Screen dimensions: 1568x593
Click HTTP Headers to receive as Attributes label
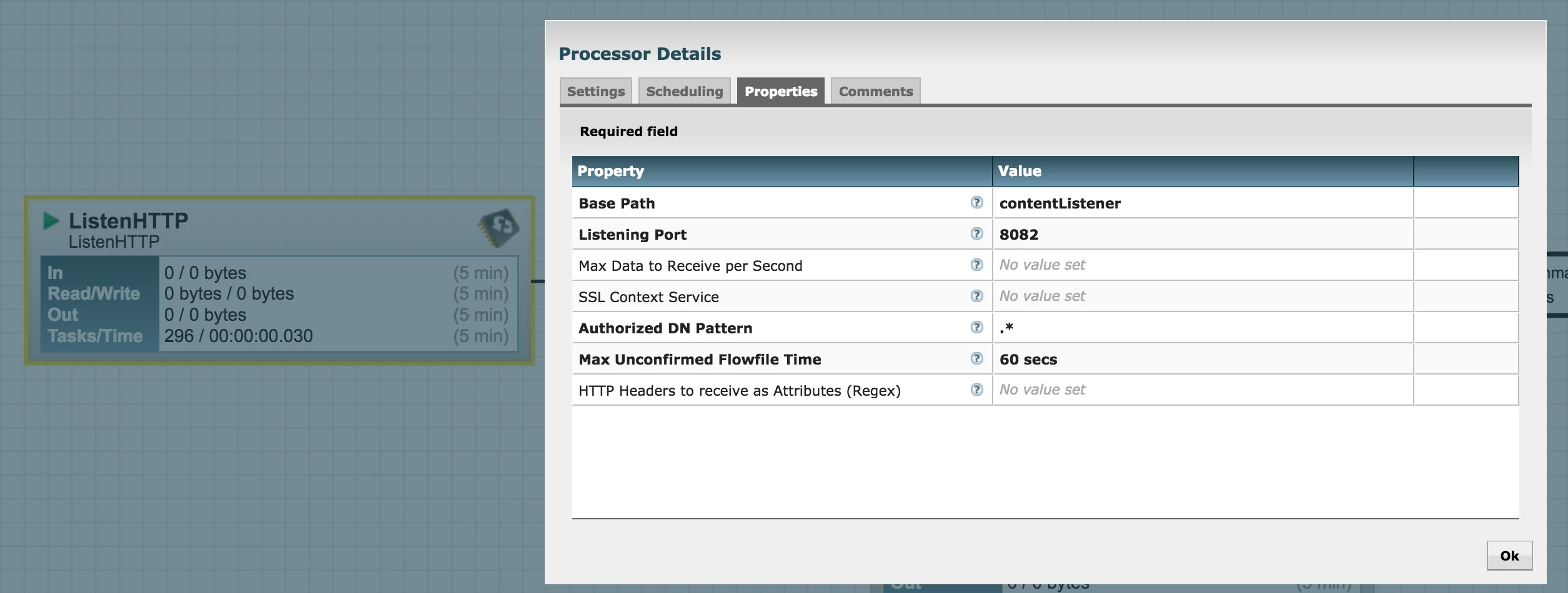pos(740,391)
